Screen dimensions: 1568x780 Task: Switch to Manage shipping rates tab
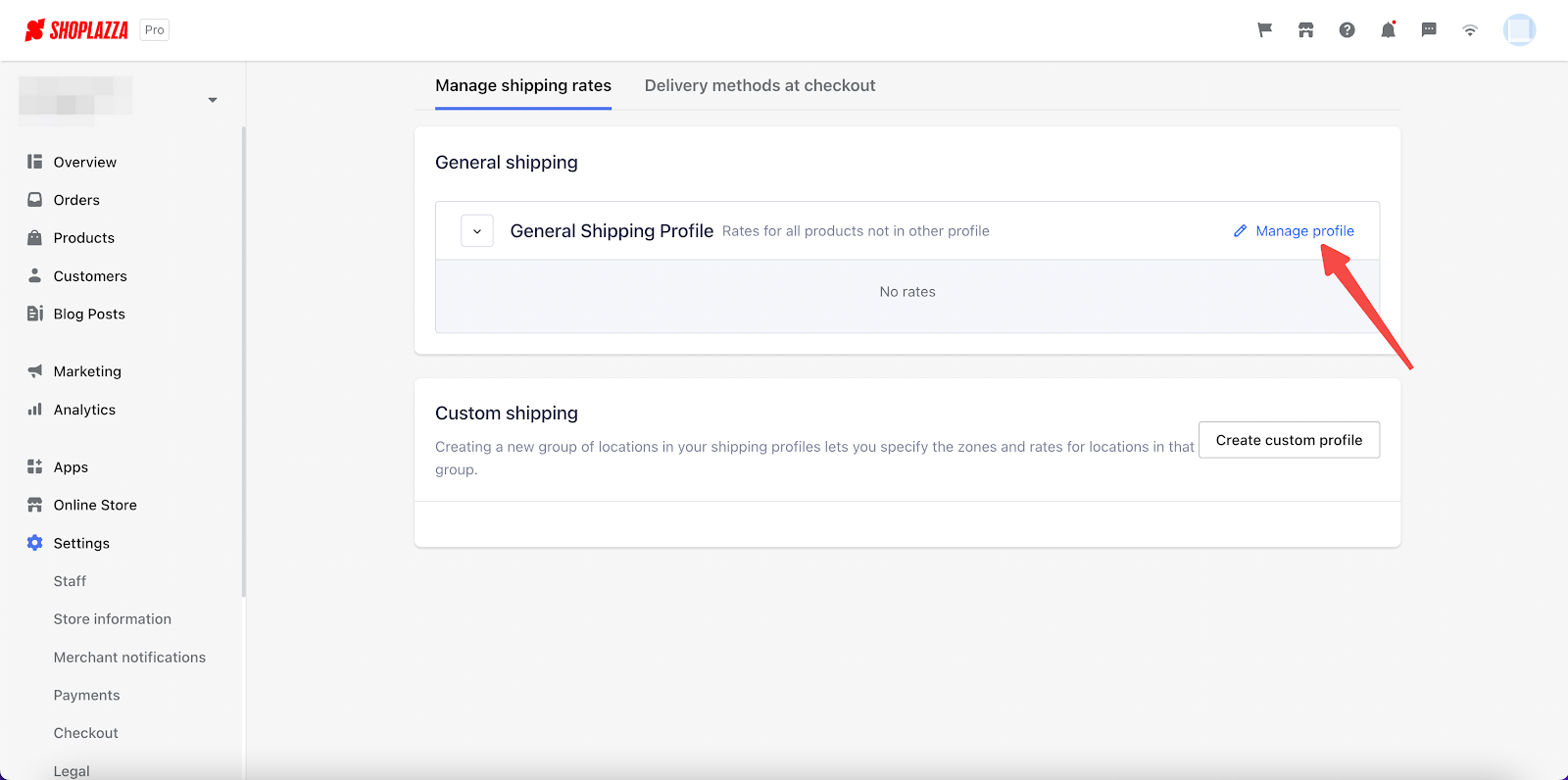click(523, 86)
